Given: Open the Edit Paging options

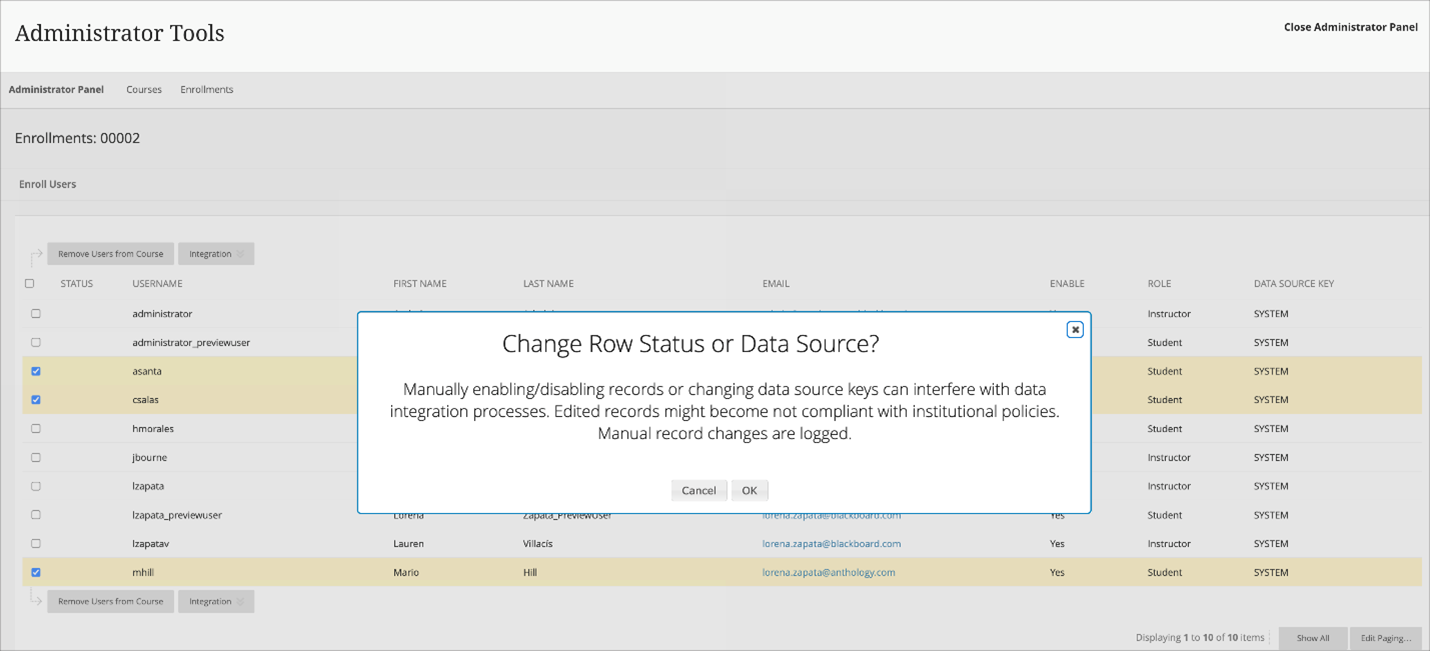Looking at the screenshot, I should pyautogui.click(x=1385, y=638).
